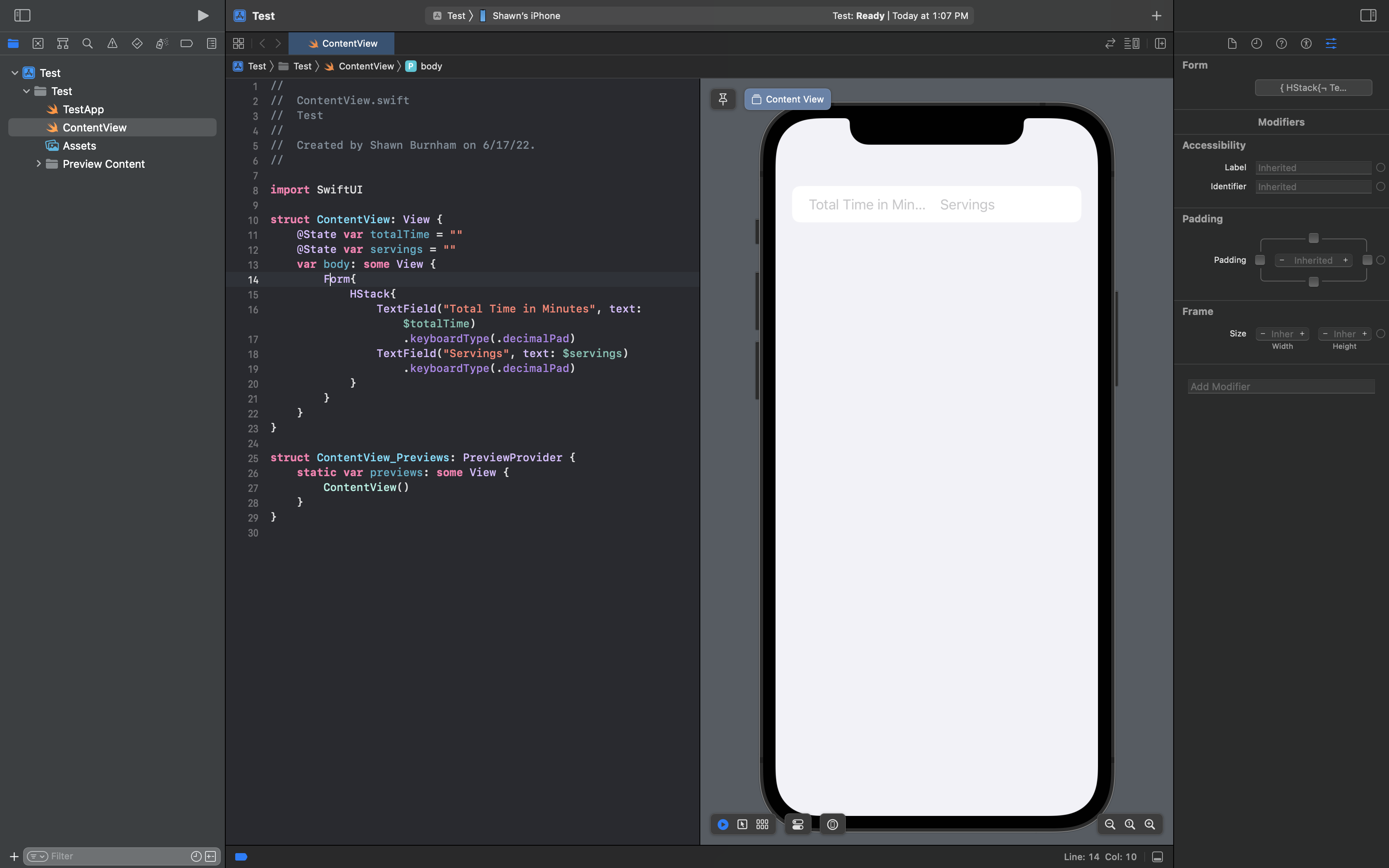Screen dimensions: 1389x868
Task: Collapse the Test group folder
Action: tap(26, 91)
